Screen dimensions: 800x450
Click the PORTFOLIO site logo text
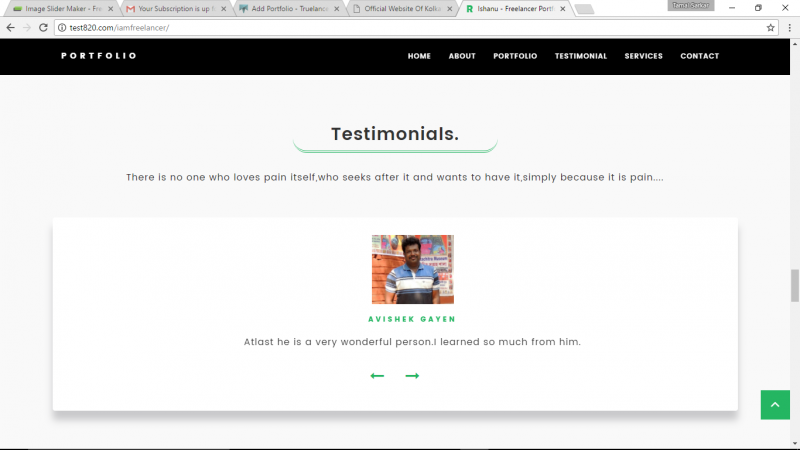pos(98,56)
